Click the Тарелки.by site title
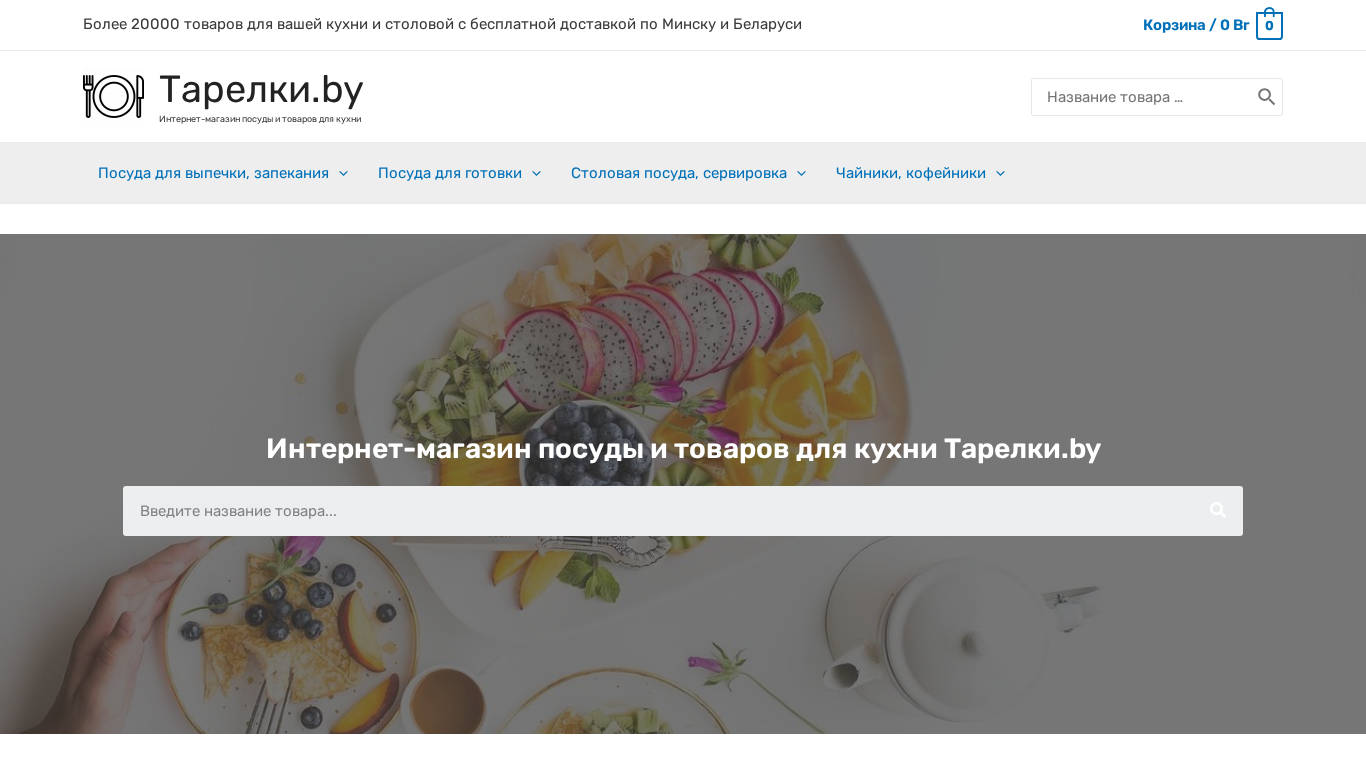The image size is (1366, 768). tap(261, 90)
